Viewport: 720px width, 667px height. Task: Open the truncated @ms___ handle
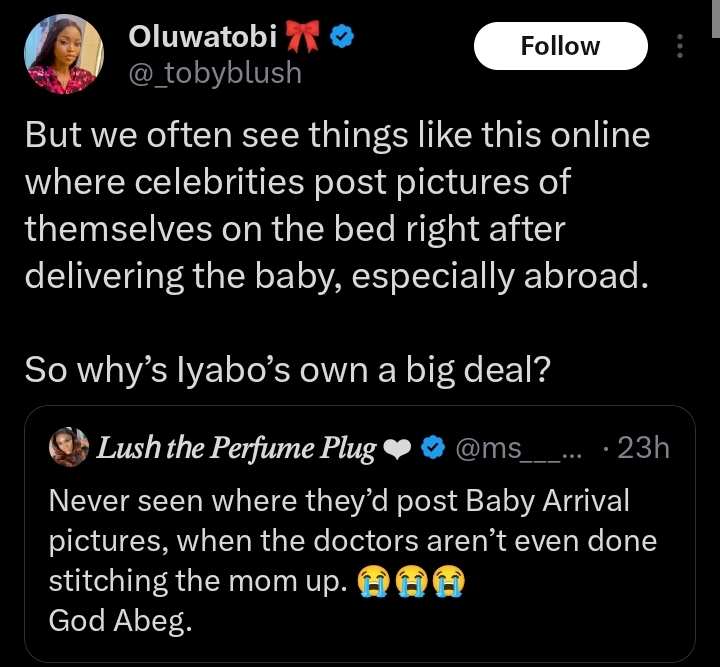point(515,449)
